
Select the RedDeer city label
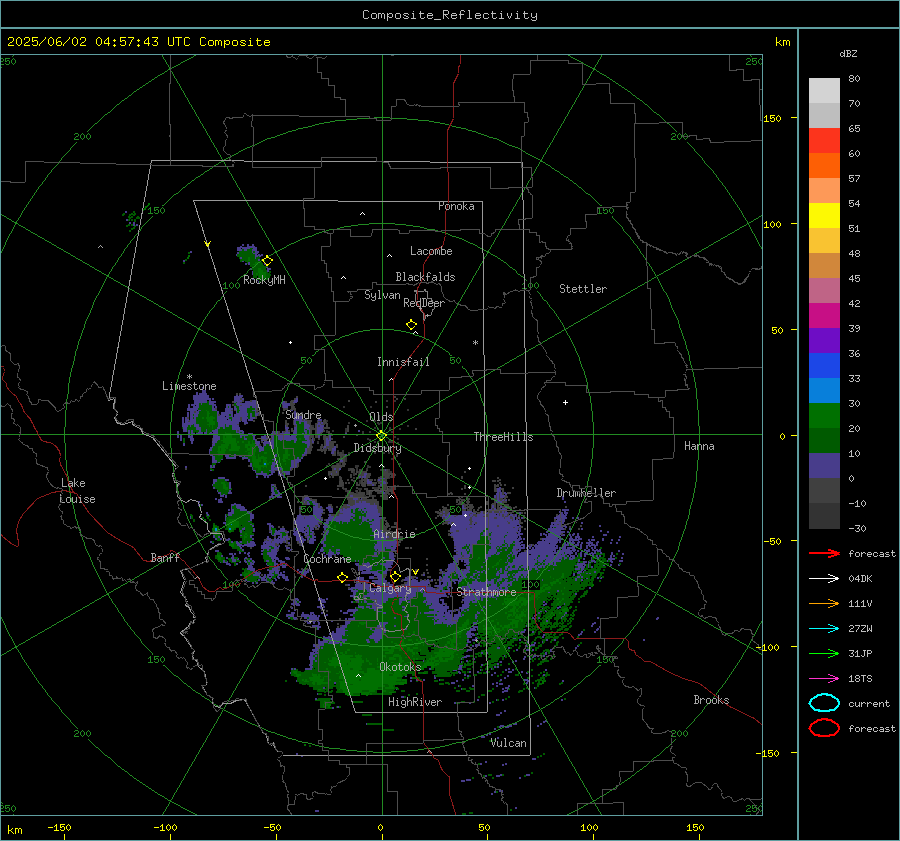[424, 303]
